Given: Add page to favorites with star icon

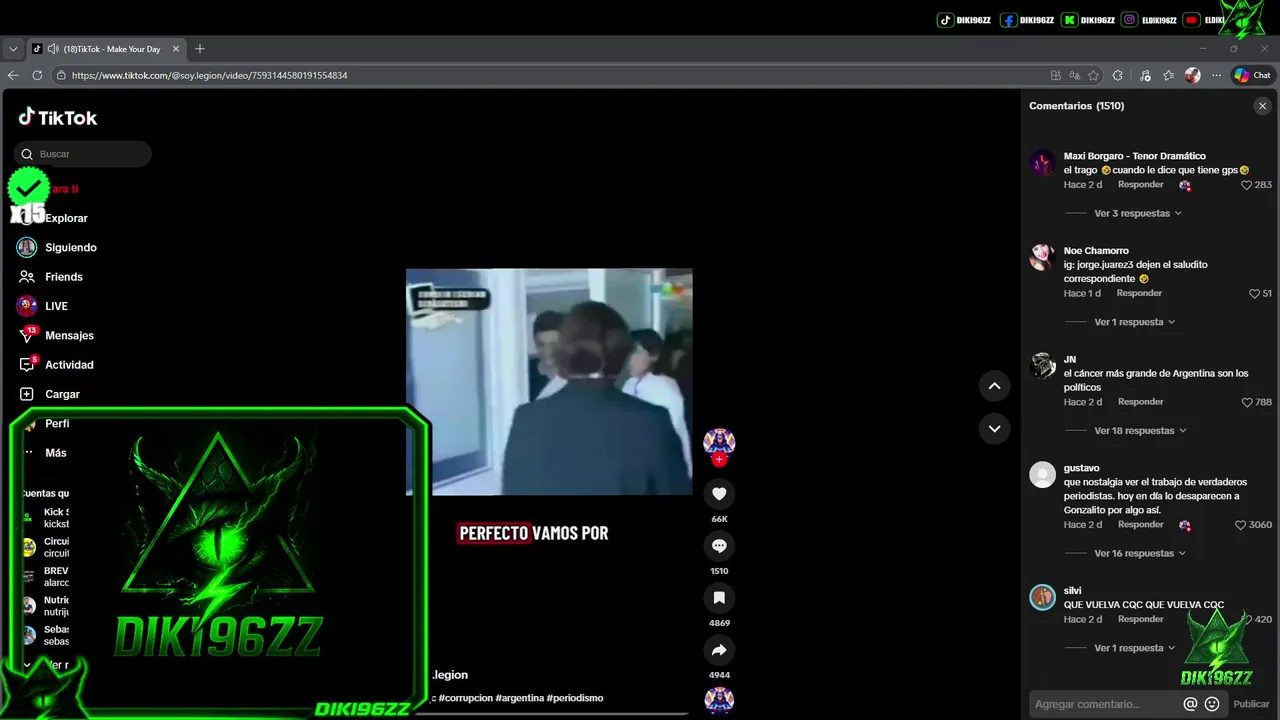Looking at the screenshot, I should pyautogui.click(x=1094, y=75).
